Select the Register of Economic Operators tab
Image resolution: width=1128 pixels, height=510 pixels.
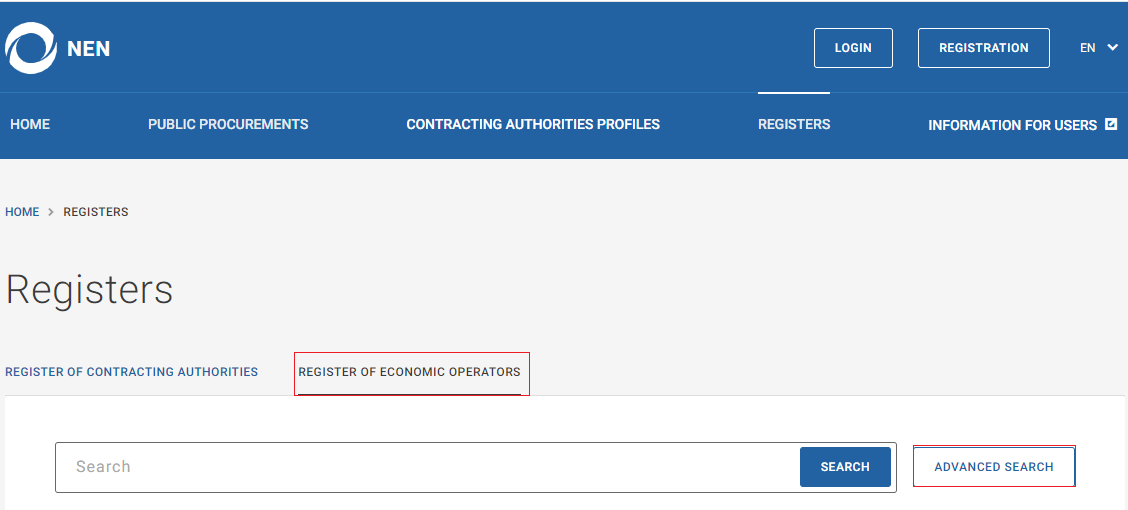pos(410,372)
